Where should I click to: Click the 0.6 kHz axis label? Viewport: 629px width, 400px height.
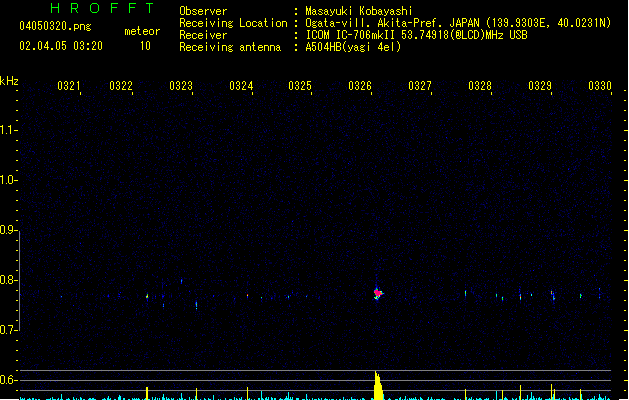click(x=8, y=380)
